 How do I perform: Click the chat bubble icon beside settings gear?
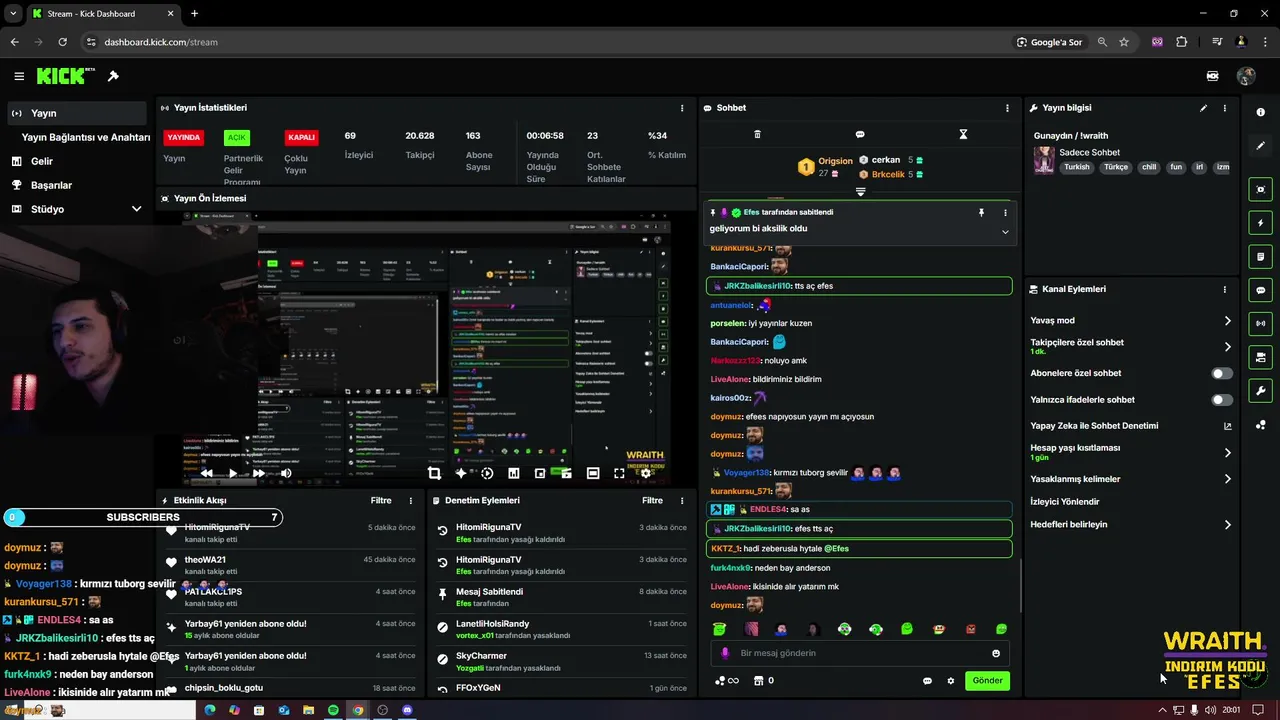pos(927,681)
